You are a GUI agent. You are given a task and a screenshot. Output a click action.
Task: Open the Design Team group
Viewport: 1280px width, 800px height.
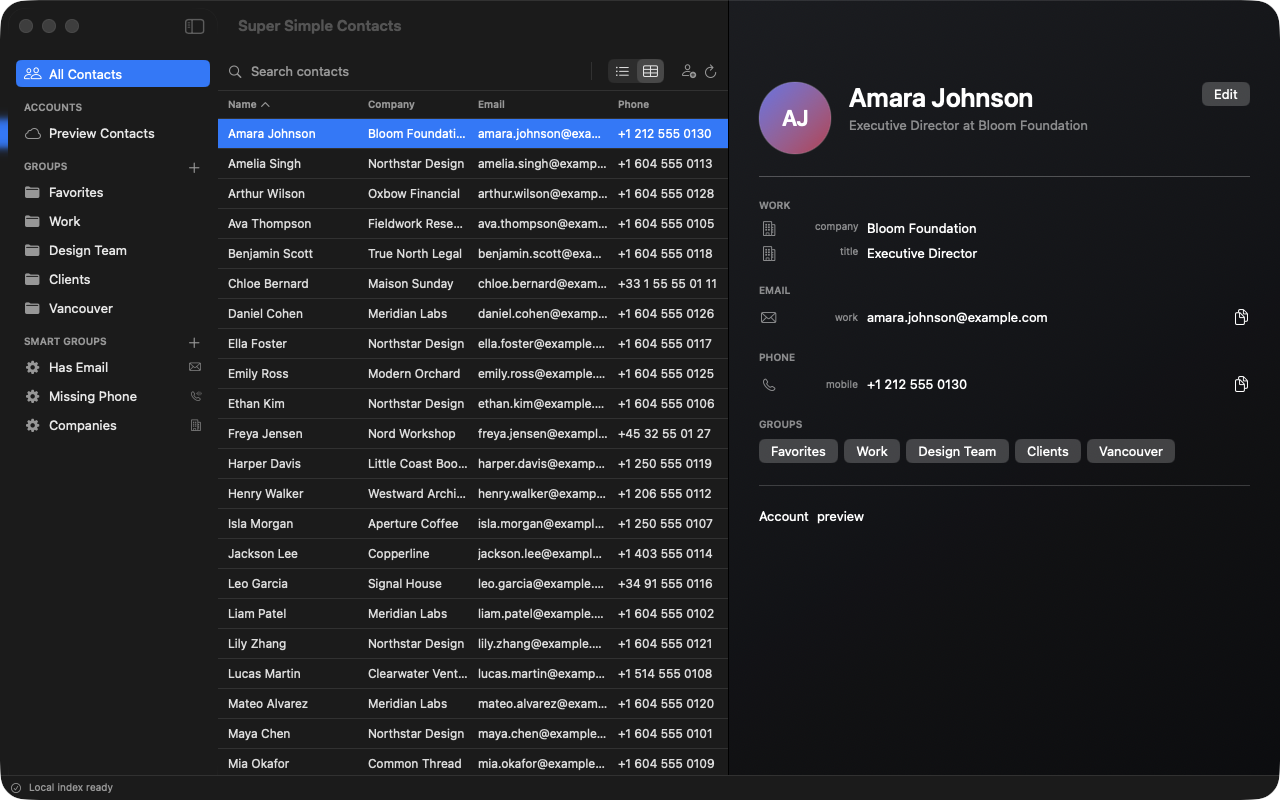point(113,250)
